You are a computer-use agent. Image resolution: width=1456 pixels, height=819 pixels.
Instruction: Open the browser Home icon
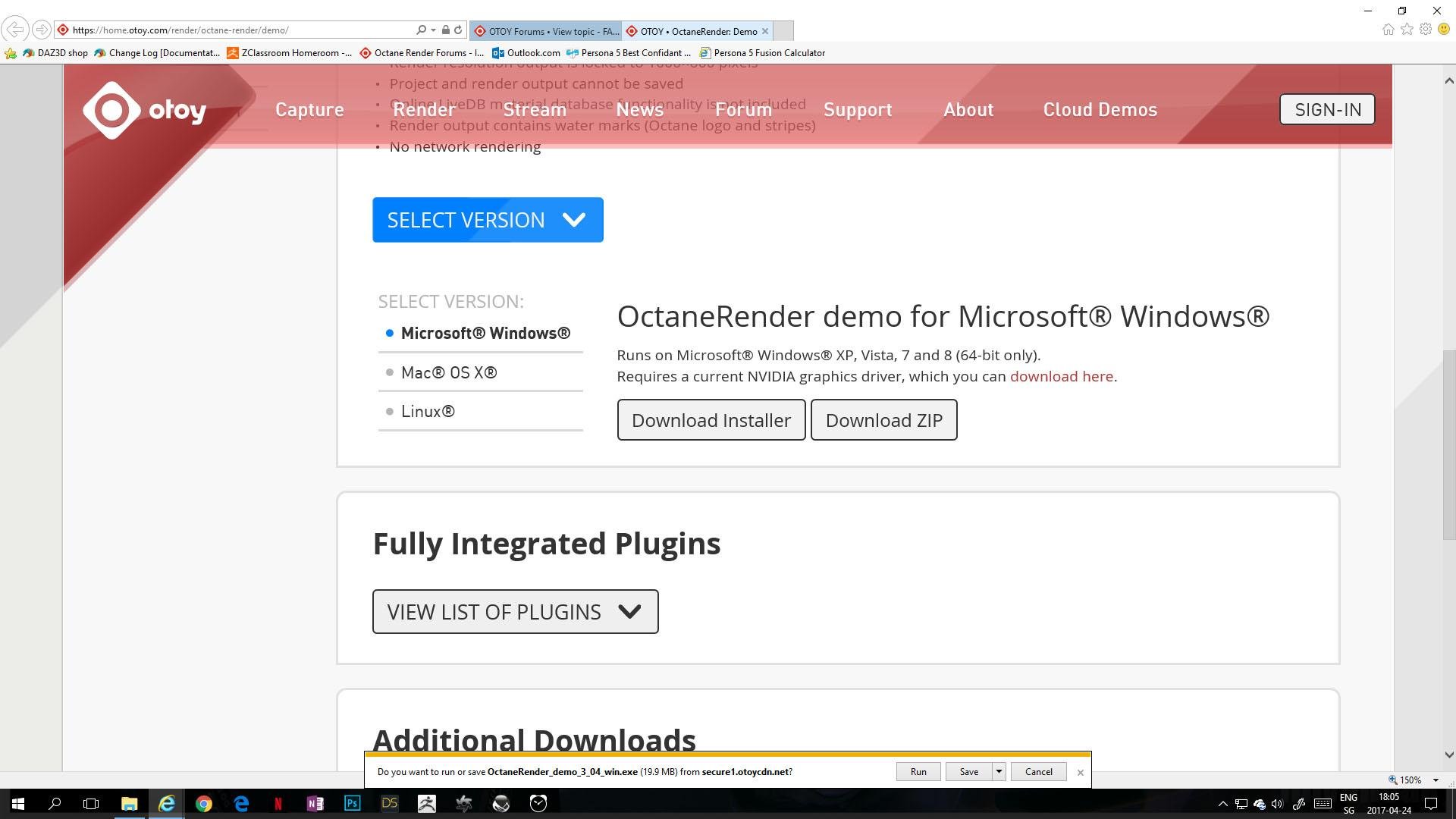[x=1388, y=30]
